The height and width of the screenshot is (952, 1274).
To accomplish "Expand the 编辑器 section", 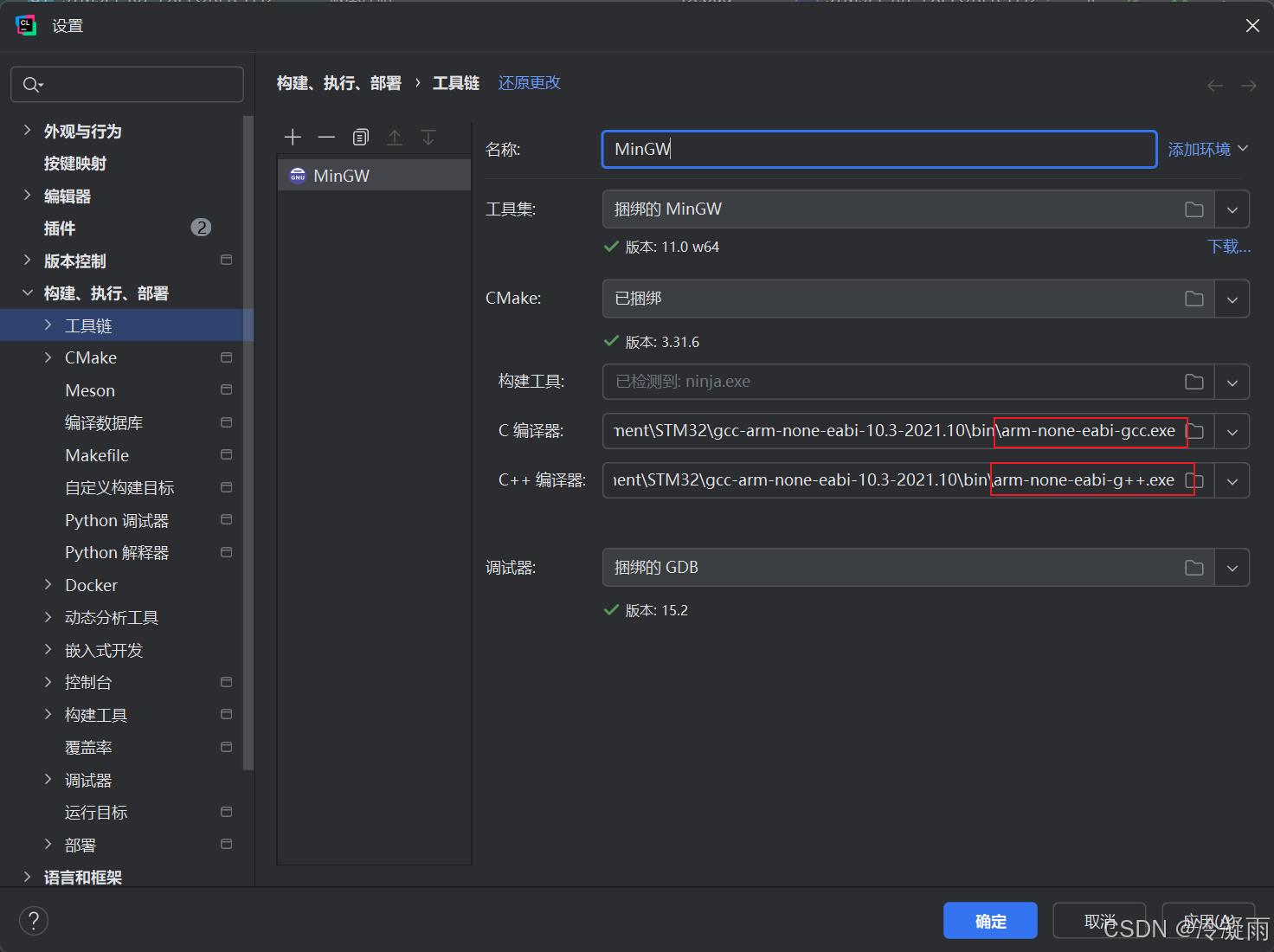I will coord(27,196).
